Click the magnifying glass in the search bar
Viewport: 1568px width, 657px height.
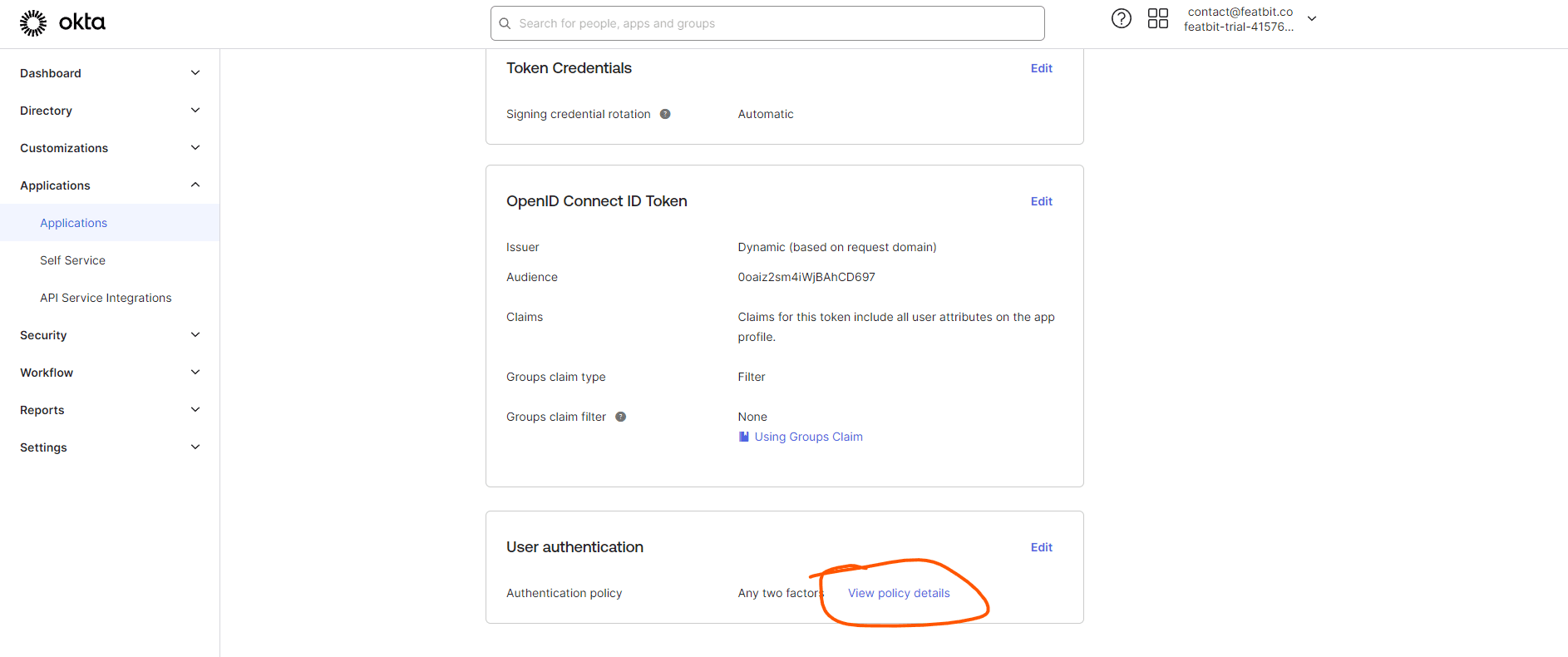pos(505,23)
